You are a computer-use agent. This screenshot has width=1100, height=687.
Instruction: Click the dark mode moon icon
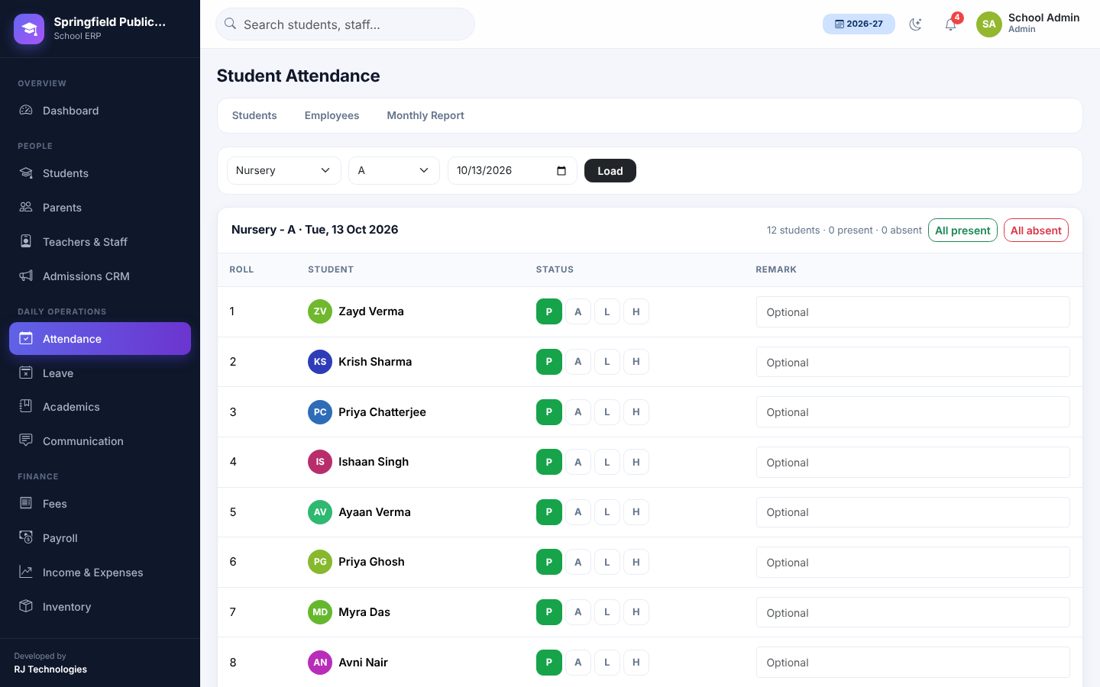point(915,25)
